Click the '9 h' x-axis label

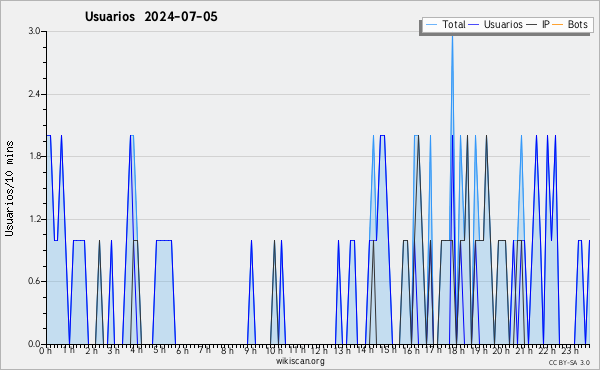click(x=251, y=350)
